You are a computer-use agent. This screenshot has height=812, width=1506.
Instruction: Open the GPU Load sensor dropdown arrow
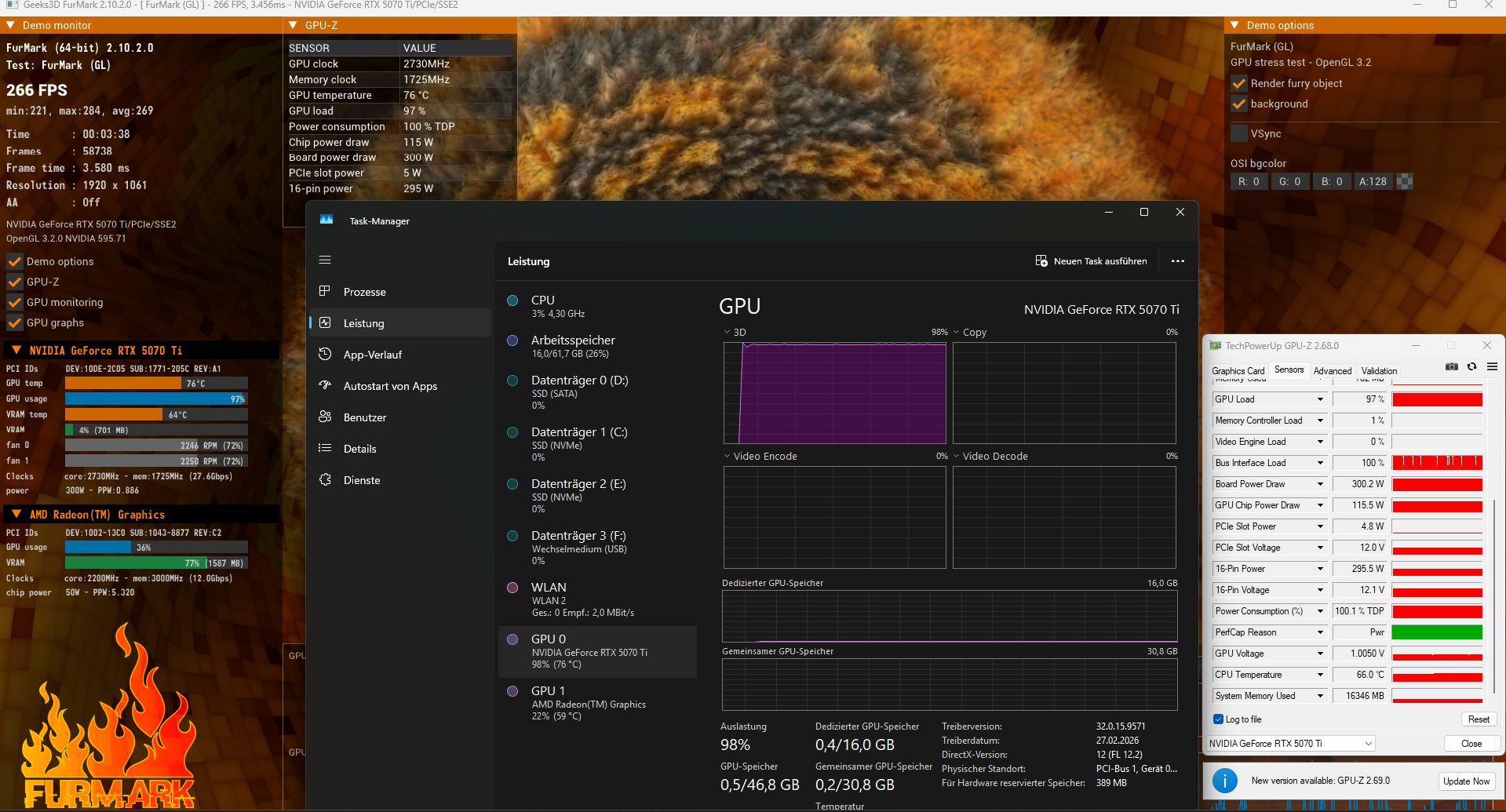point(1320,399)
